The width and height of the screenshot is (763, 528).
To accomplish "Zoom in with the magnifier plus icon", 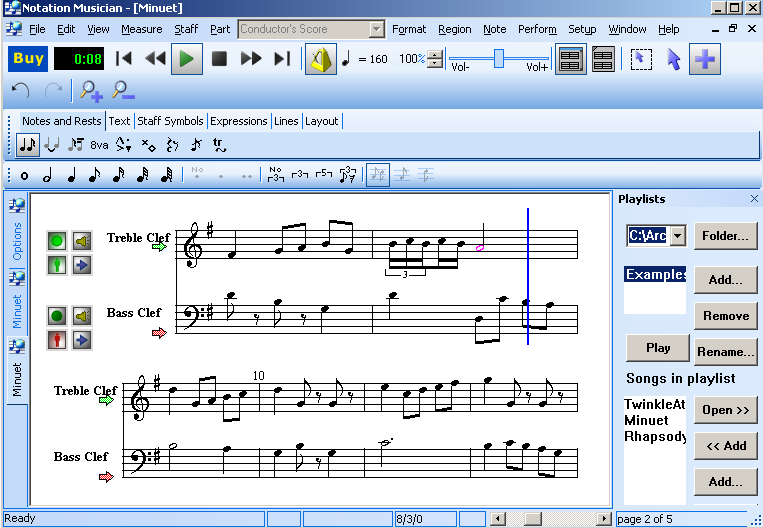I will [x=91, y=91].
